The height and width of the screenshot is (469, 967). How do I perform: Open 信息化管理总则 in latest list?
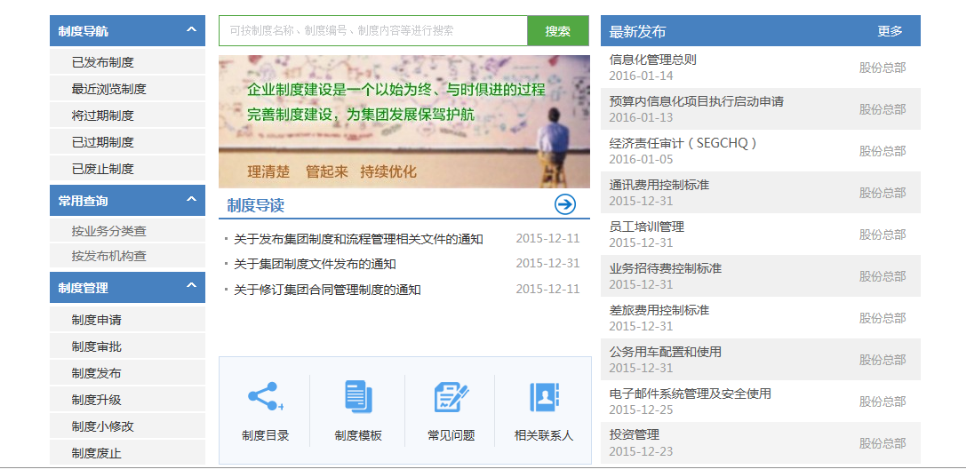click(x=652, y=59)
